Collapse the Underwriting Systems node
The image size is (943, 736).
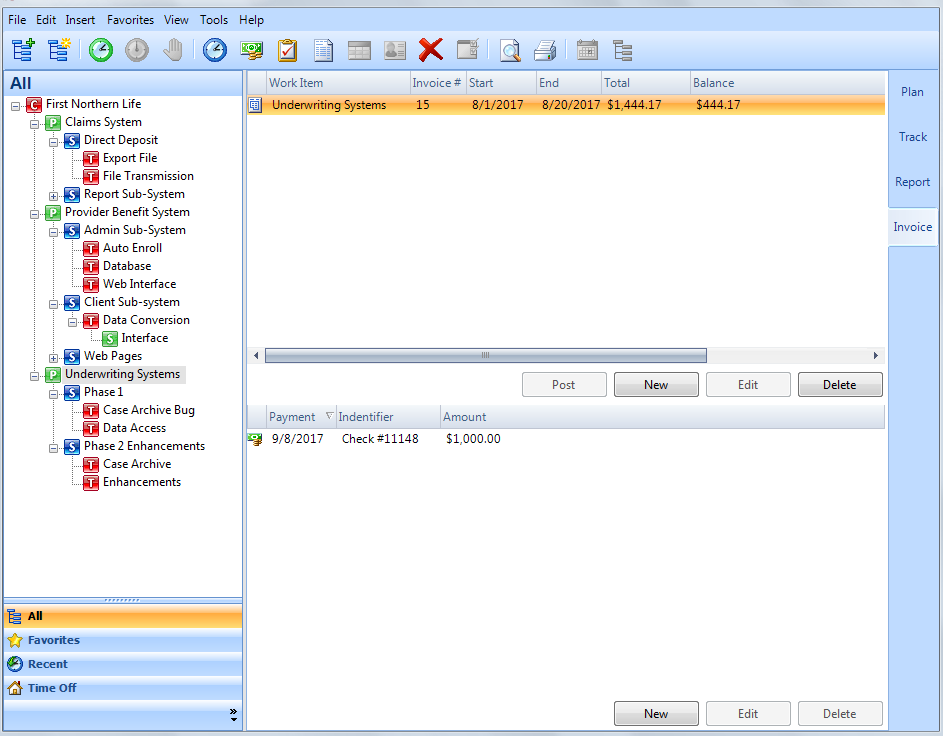[35, 376]
